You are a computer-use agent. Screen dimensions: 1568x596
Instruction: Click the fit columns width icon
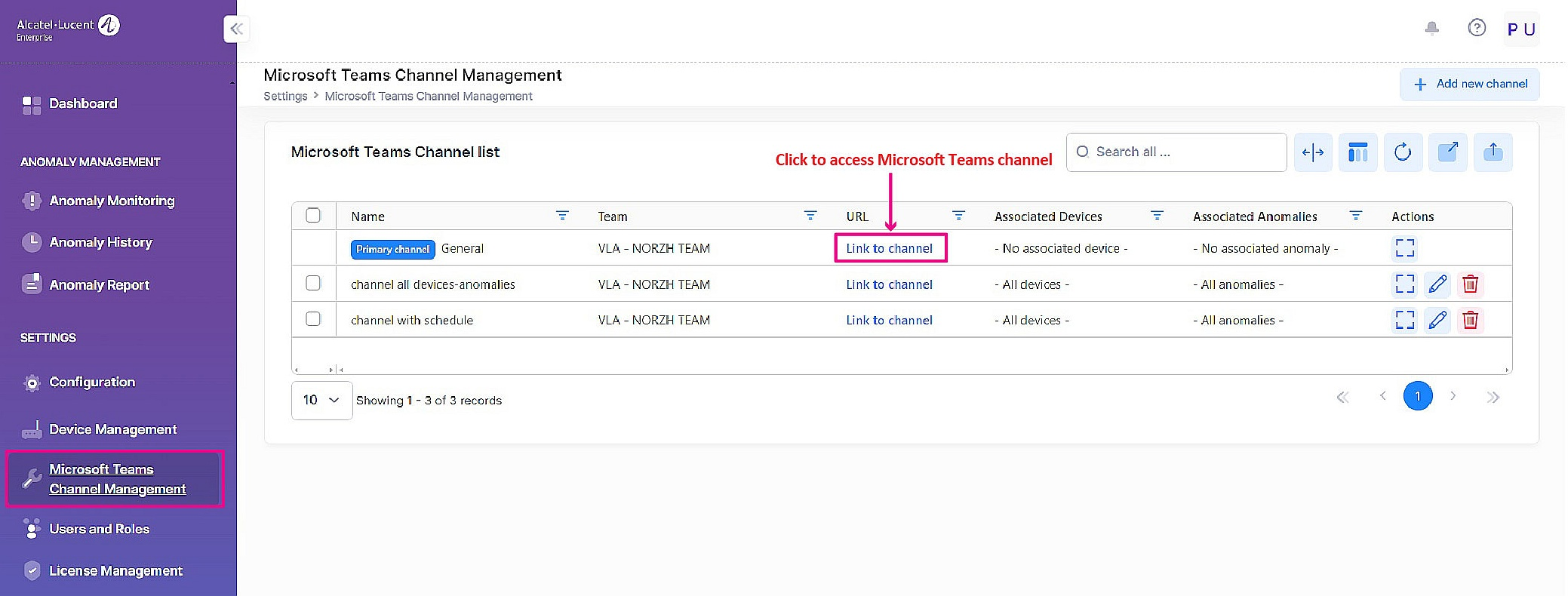tap(1312, 152)
